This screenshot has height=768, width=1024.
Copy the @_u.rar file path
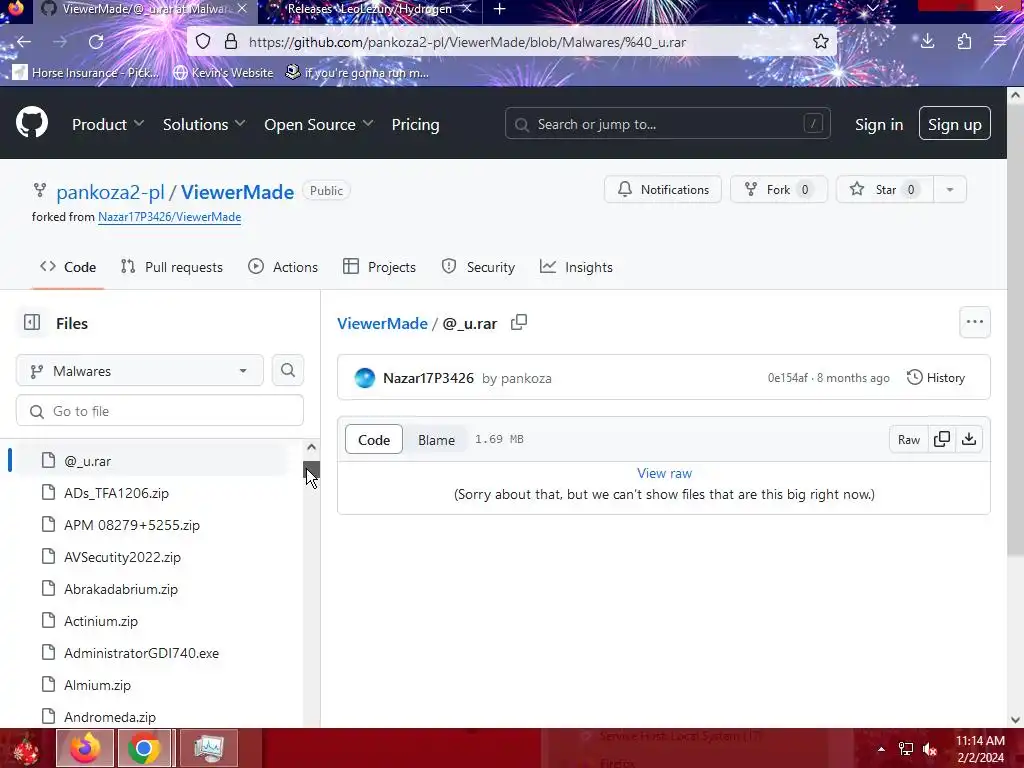coord(519,323)
